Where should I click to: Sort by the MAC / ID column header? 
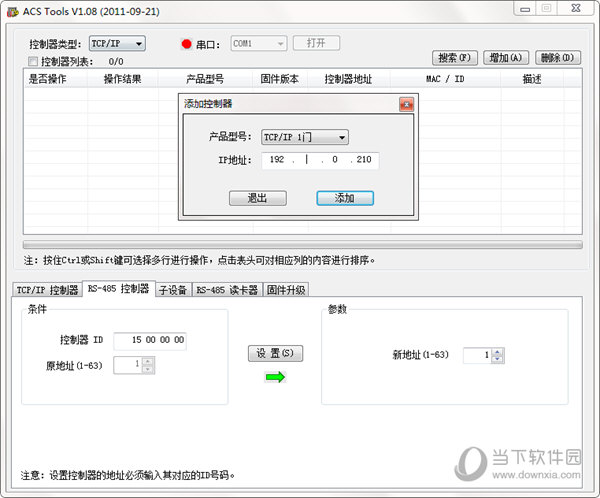pyautogui.click(x=445, y=79)
